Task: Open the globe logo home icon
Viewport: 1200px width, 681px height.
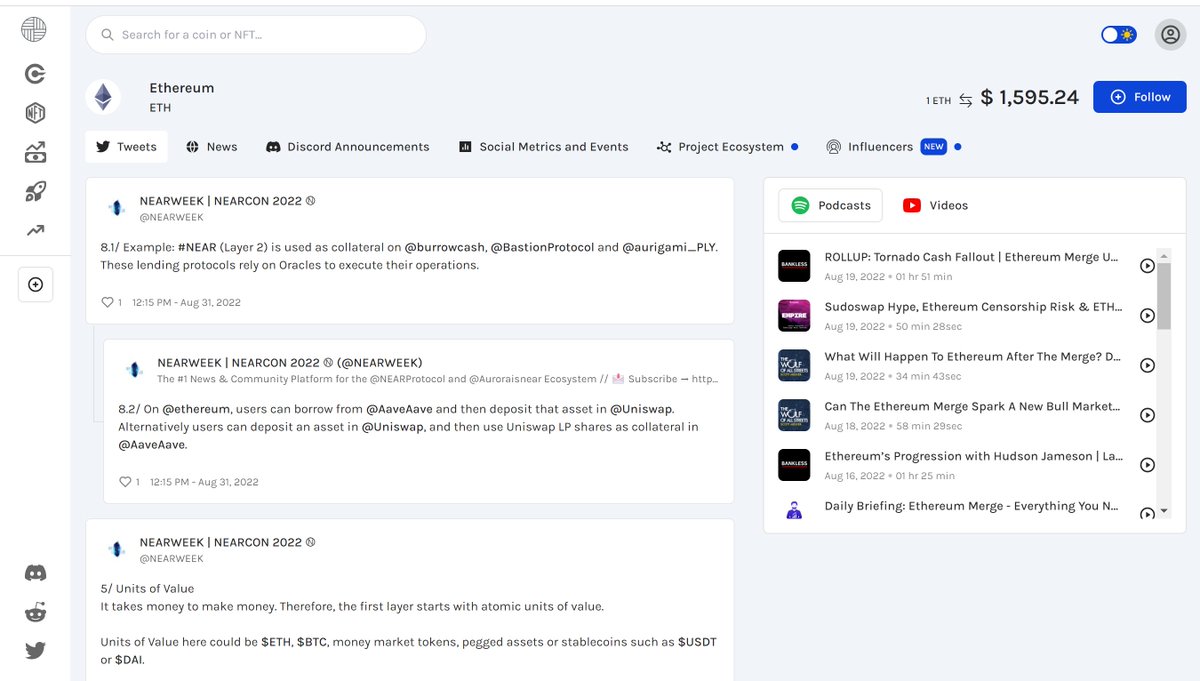Action: tap(34, 30)
